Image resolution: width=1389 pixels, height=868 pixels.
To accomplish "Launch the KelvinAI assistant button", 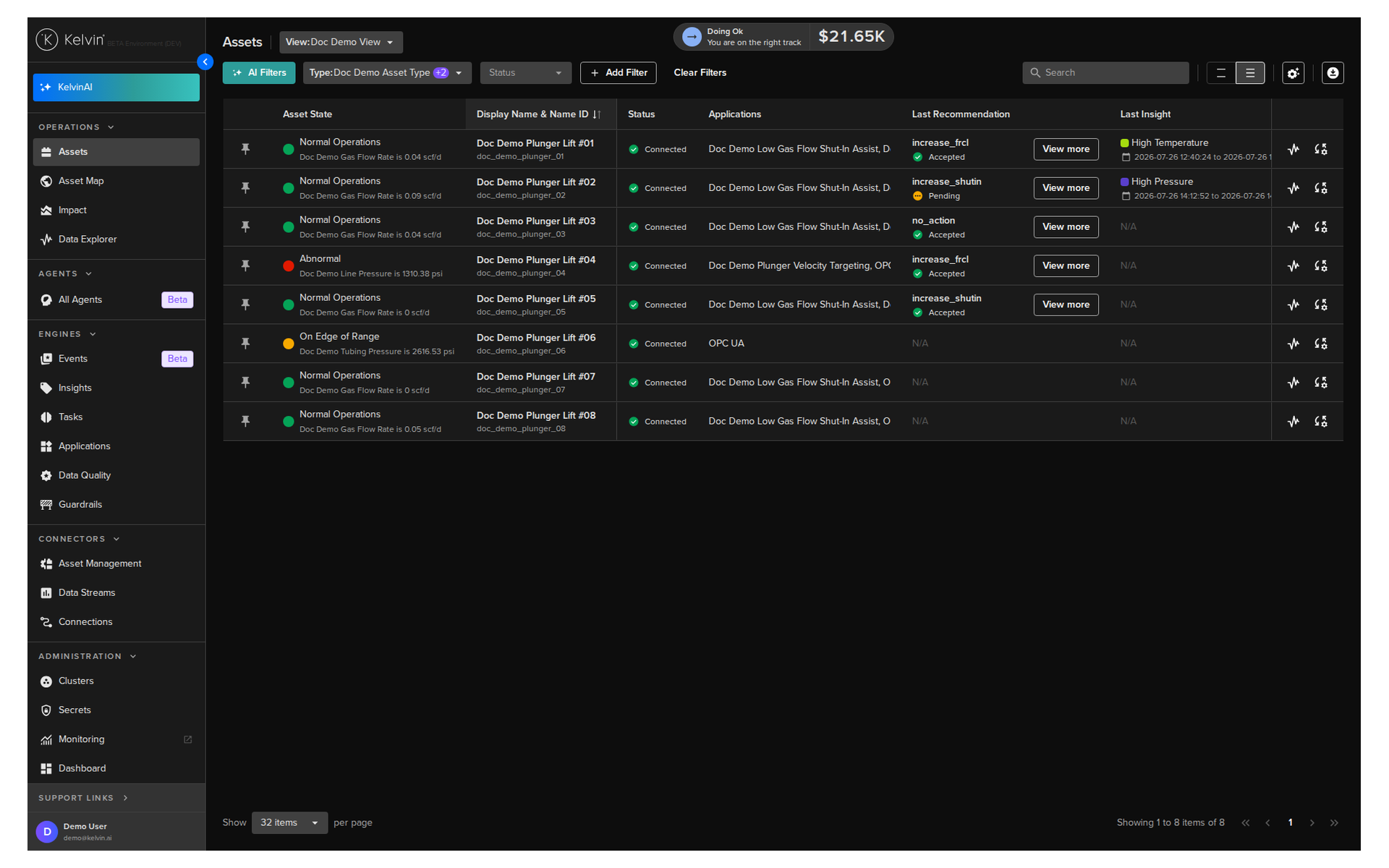I will (x=116, y=87).
